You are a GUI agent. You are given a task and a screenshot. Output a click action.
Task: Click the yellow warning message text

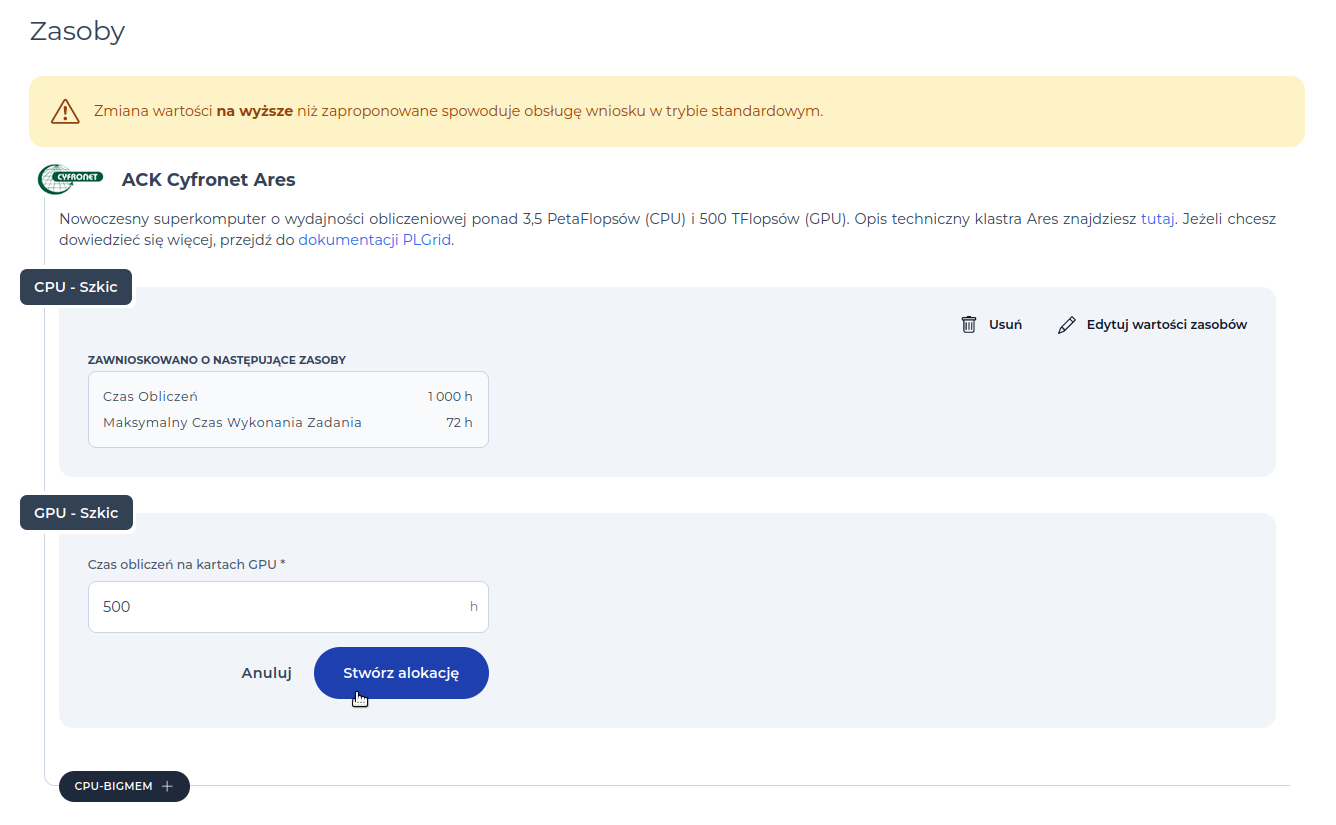[x=458, y=111]
